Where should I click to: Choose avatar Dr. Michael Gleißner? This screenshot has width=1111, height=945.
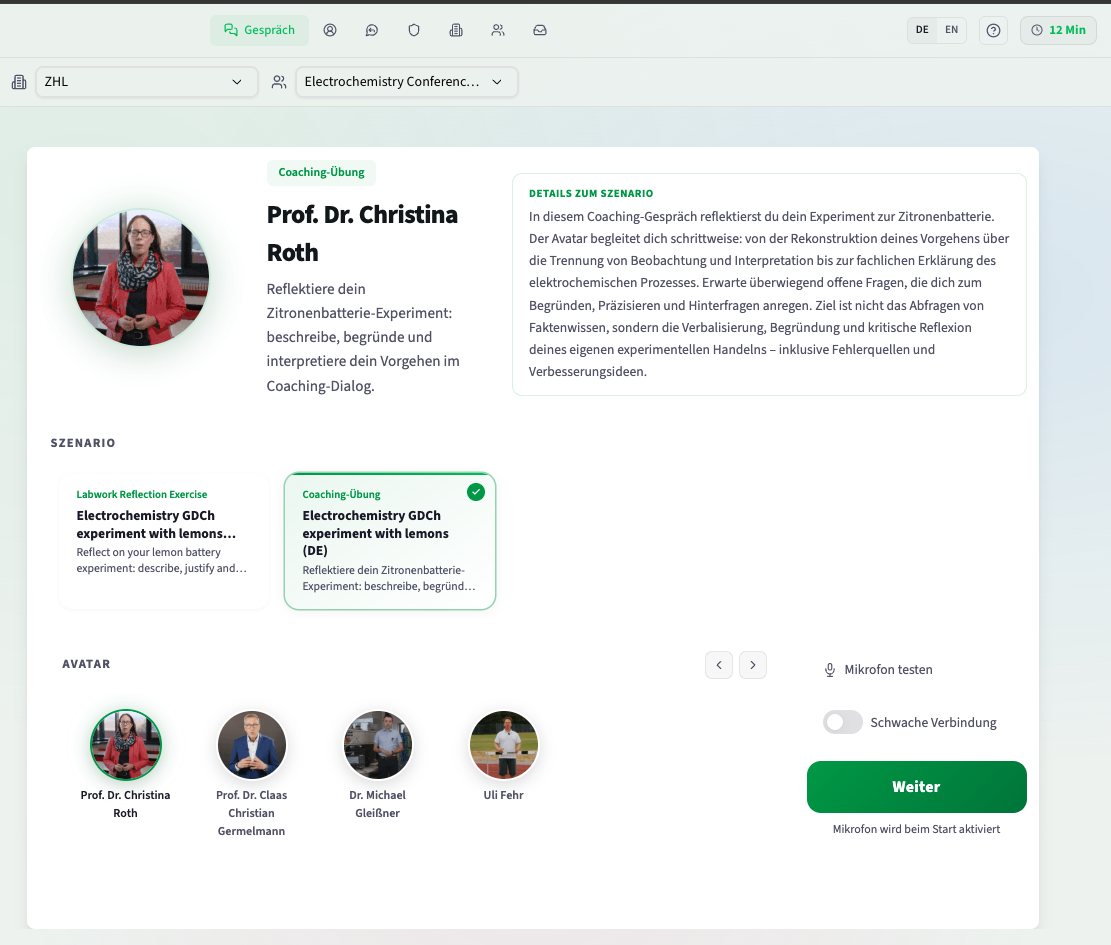pyautogui.click(x=378, y=765)
